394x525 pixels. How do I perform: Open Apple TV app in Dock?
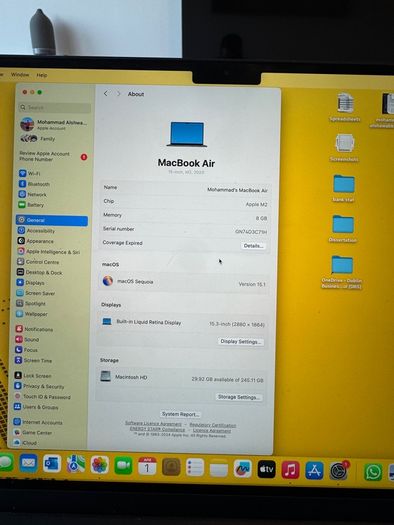pos(266,469)
